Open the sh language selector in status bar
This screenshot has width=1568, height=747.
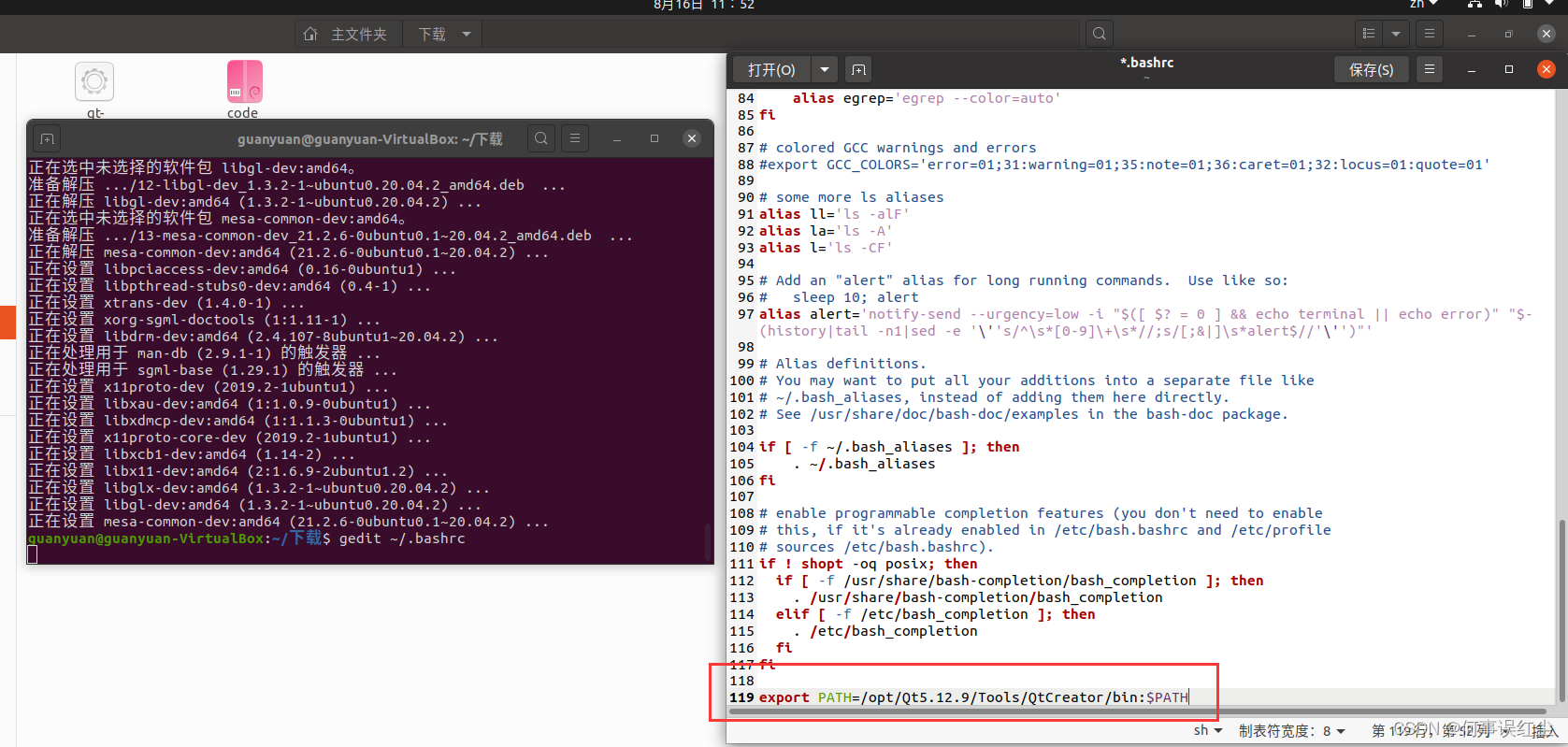pos(1207,730)
